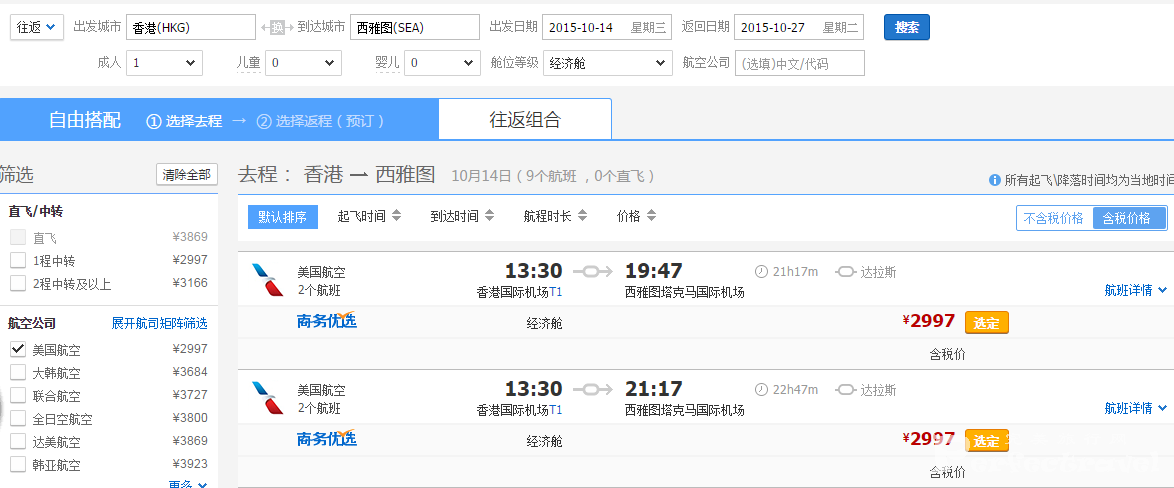The width and height of the screenshot is (1174, 488).
Task: Expand 航班详情 for the 19:47 arrival flight
Action: [x=1136, y=290]
